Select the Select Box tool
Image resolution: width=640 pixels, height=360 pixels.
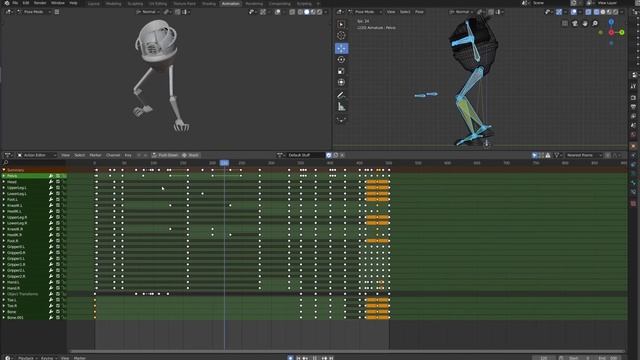(x=341, y=24)
